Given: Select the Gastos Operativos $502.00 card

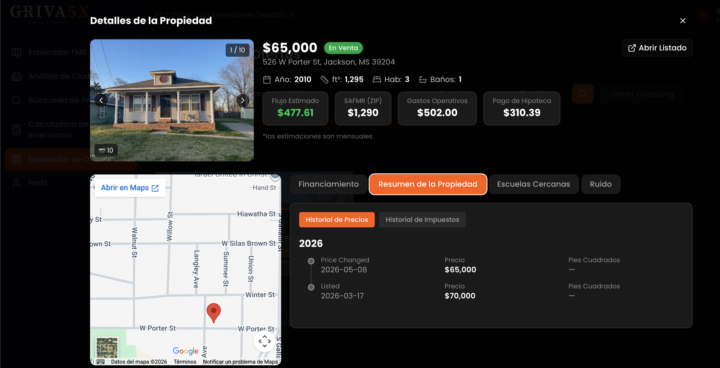Looking at the screenshot, I should (x=437, y=108).
